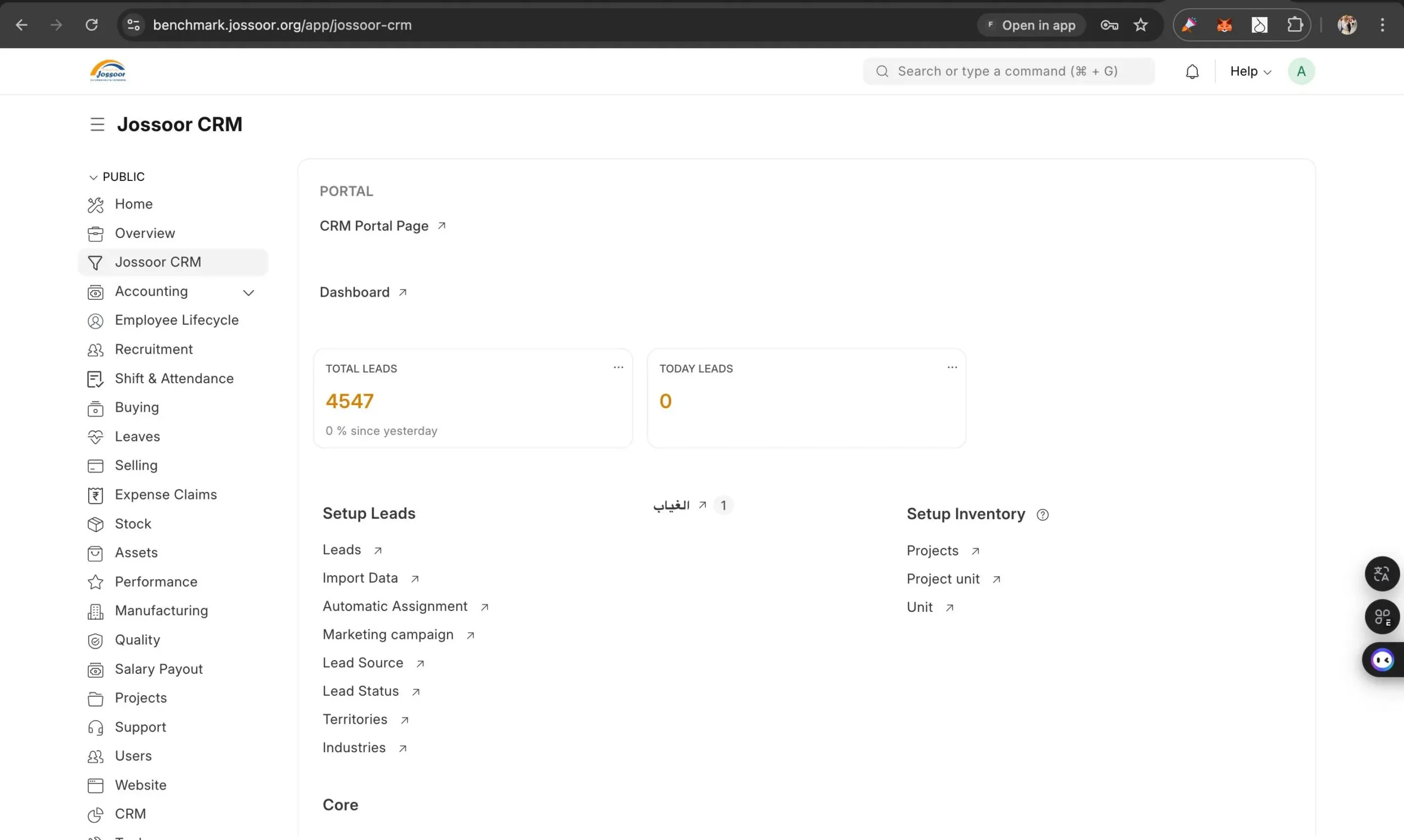Click Open in app button
Image resolution: width=1404 pixels, height=840 pixels.
[x=1031, y=25]
